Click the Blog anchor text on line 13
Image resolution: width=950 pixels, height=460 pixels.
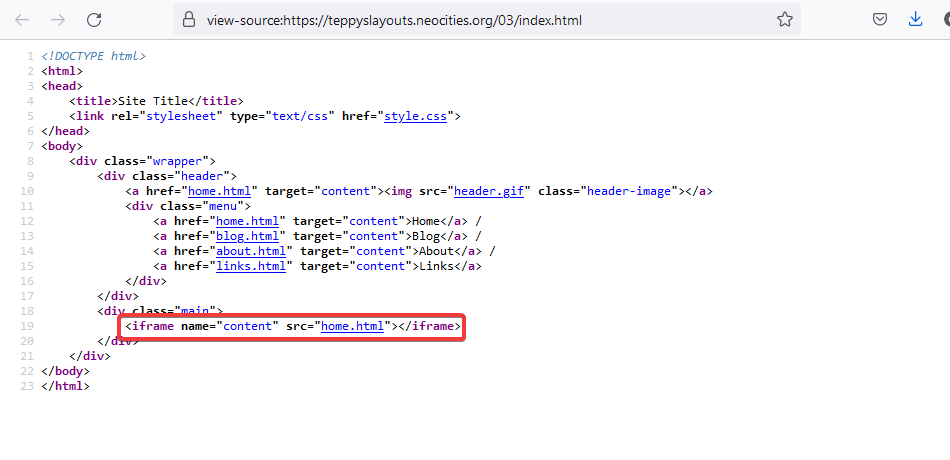coord(425,236)
